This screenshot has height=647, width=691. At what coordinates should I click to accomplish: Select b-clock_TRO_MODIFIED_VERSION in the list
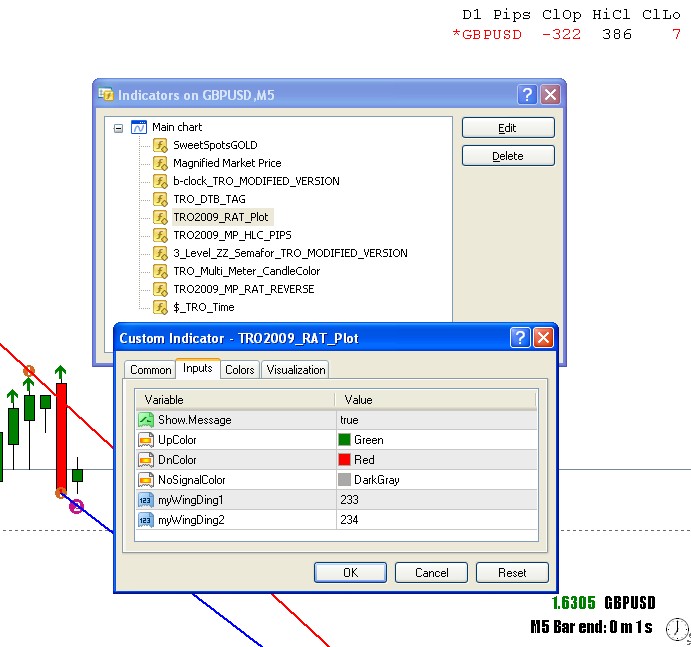coord(256,181)
